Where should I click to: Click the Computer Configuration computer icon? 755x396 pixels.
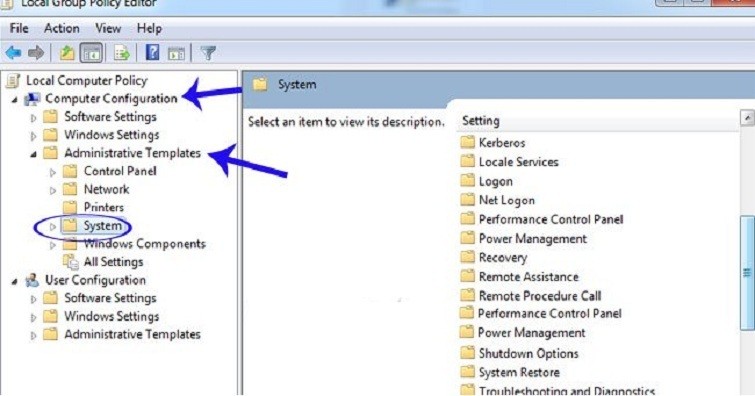tap(32, 99)
